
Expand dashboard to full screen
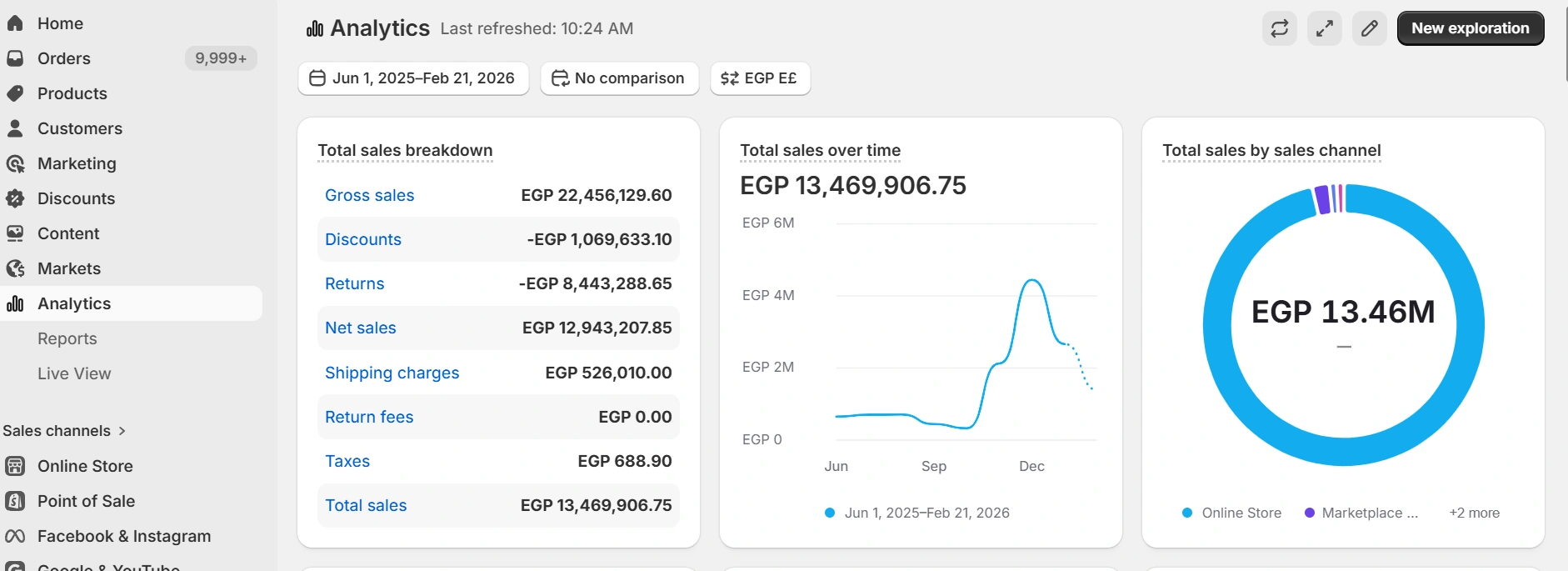(1325, 28)
